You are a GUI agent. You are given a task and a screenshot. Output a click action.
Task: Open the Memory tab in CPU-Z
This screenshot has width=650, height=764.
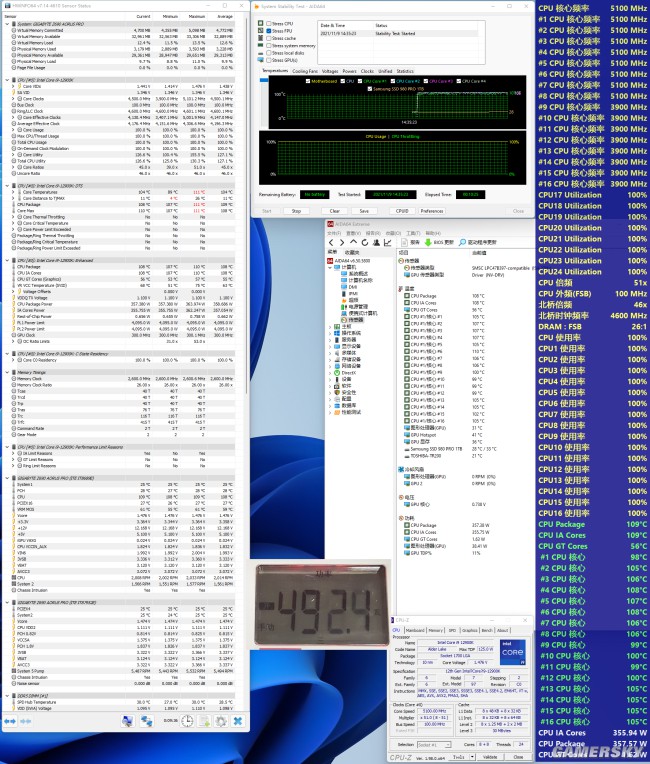(x=436, y=630)
